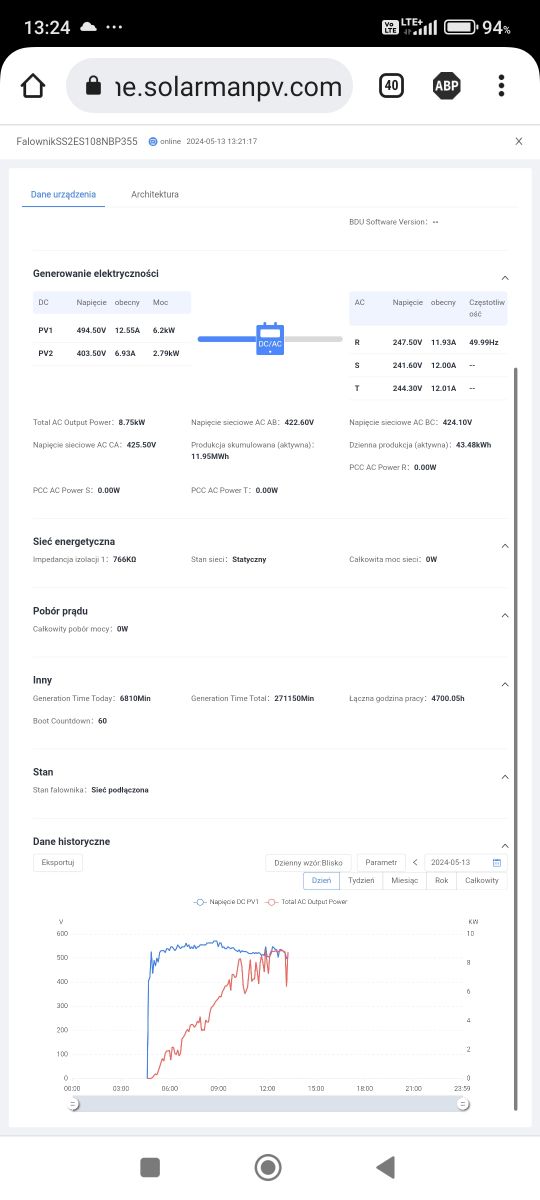Image resolution: width=540 pixels, height=1200 pixels.
Task: Select the Tydzień time range
Action: pos(361,881)
